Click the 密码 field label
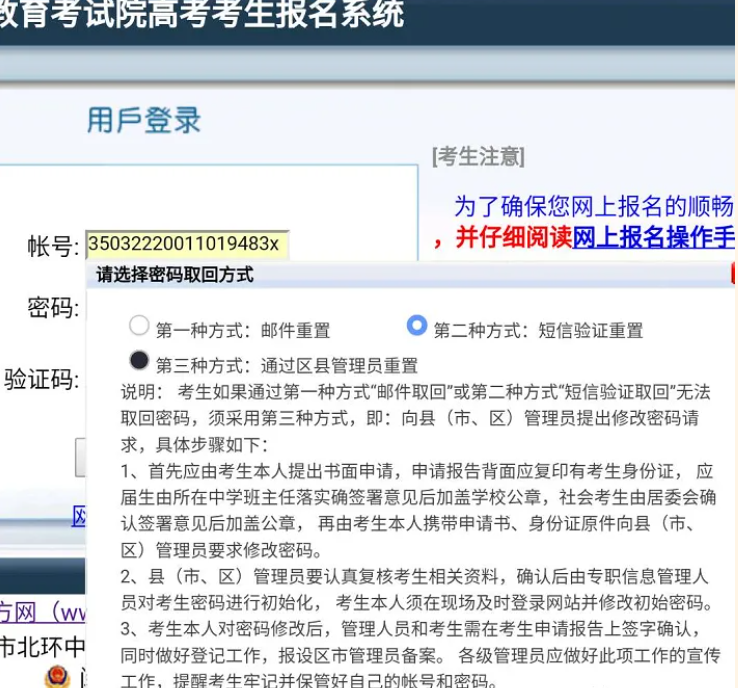Viewport: 738px width, 688px height. pyautogui.click(x=53, y=308)
